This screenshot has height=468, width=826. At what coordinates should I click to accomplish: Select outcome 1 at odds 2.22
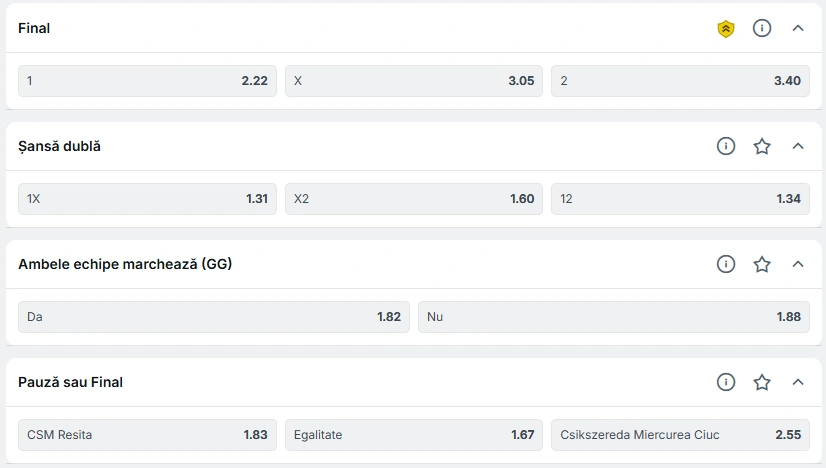(x=148, y=81)
